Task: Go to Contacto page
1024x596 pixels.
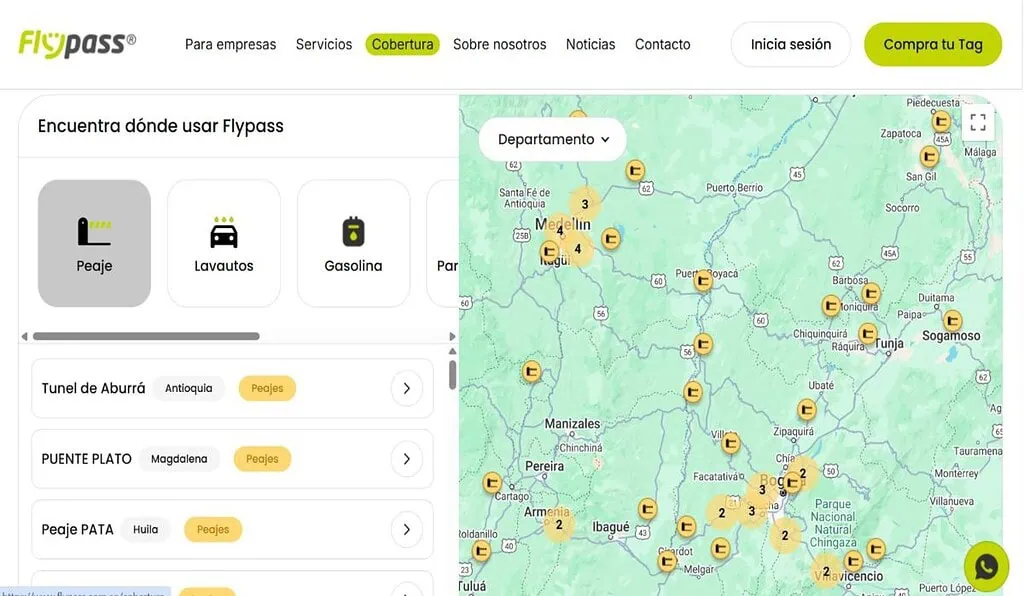Action: [662, 44]
